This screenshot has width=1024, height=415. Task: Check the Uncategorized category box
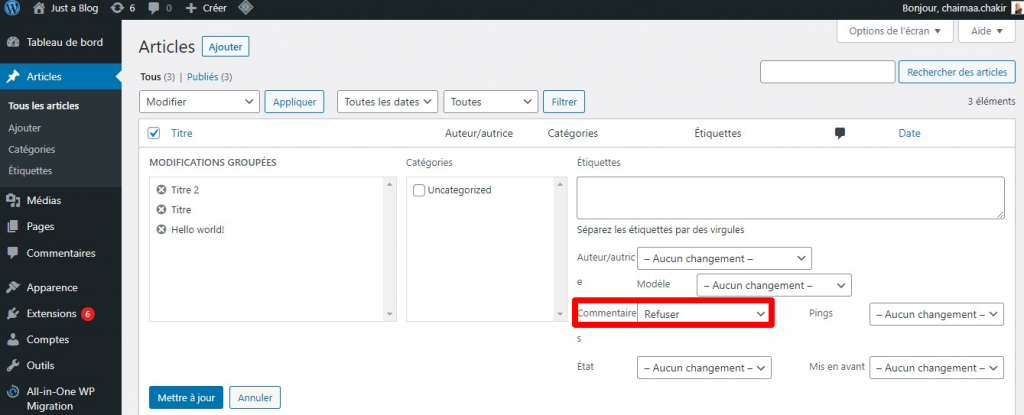(420, 190)
